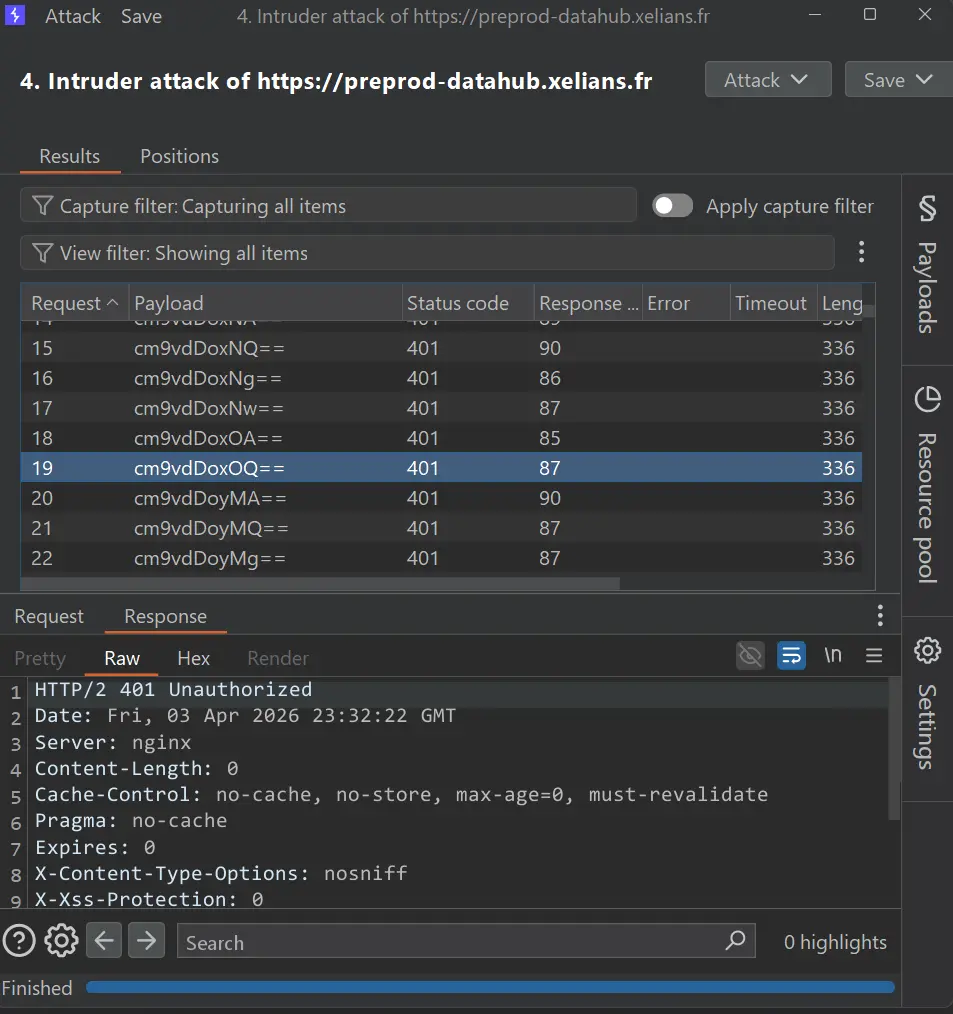The width and height of the screenshot is (953, 1014).
Task: Open the Attack dropdown arrow
Action: [799, 79]
